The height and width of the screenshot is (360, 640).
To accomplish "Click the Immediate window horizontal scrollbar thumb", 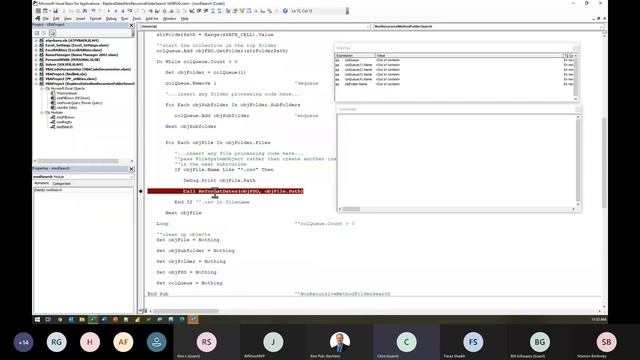I will tap(351, 209).
